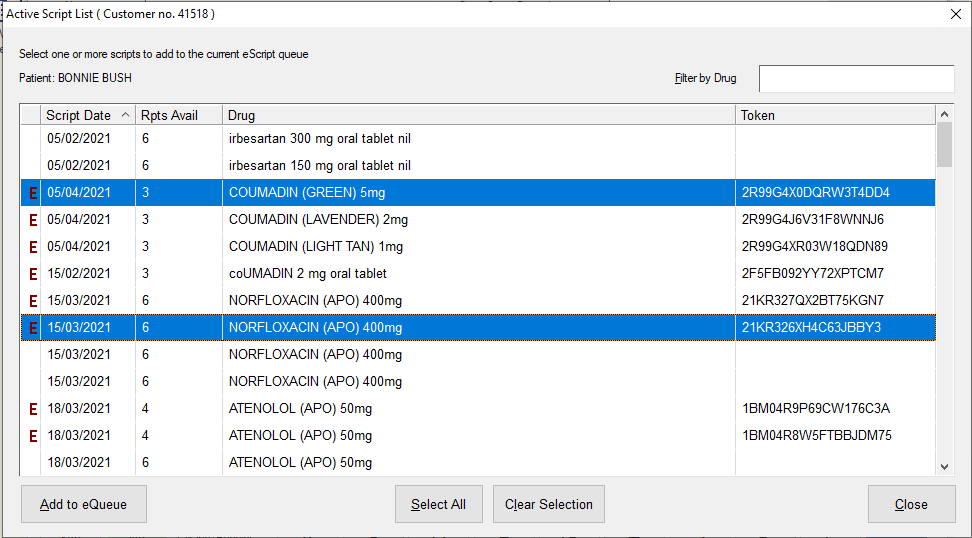Click the E icon on COUMADIN (LIGHT TAN) row

33,247
